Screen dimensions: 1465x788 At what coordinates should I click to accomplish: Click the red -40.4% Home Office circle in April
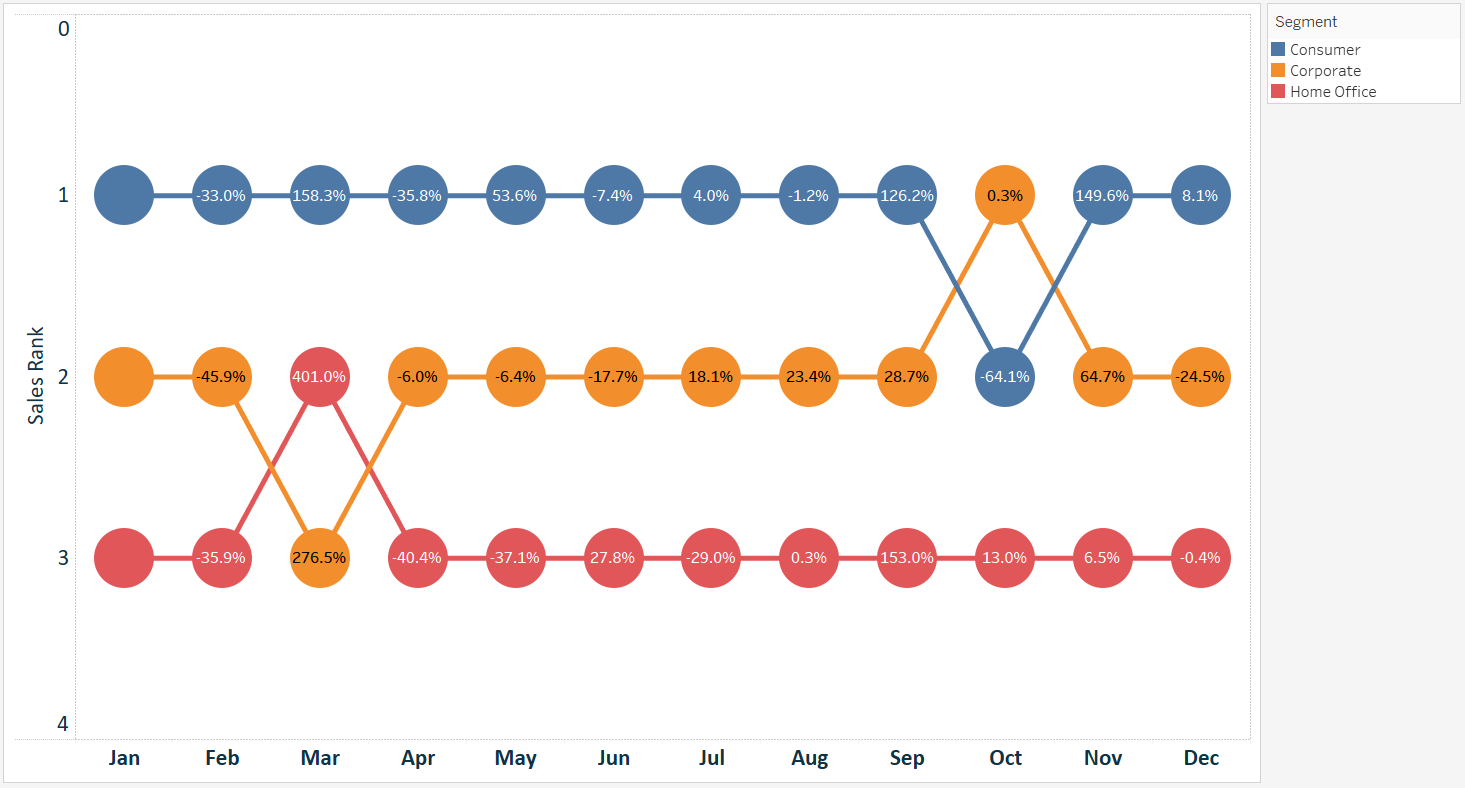coord(417,558)
